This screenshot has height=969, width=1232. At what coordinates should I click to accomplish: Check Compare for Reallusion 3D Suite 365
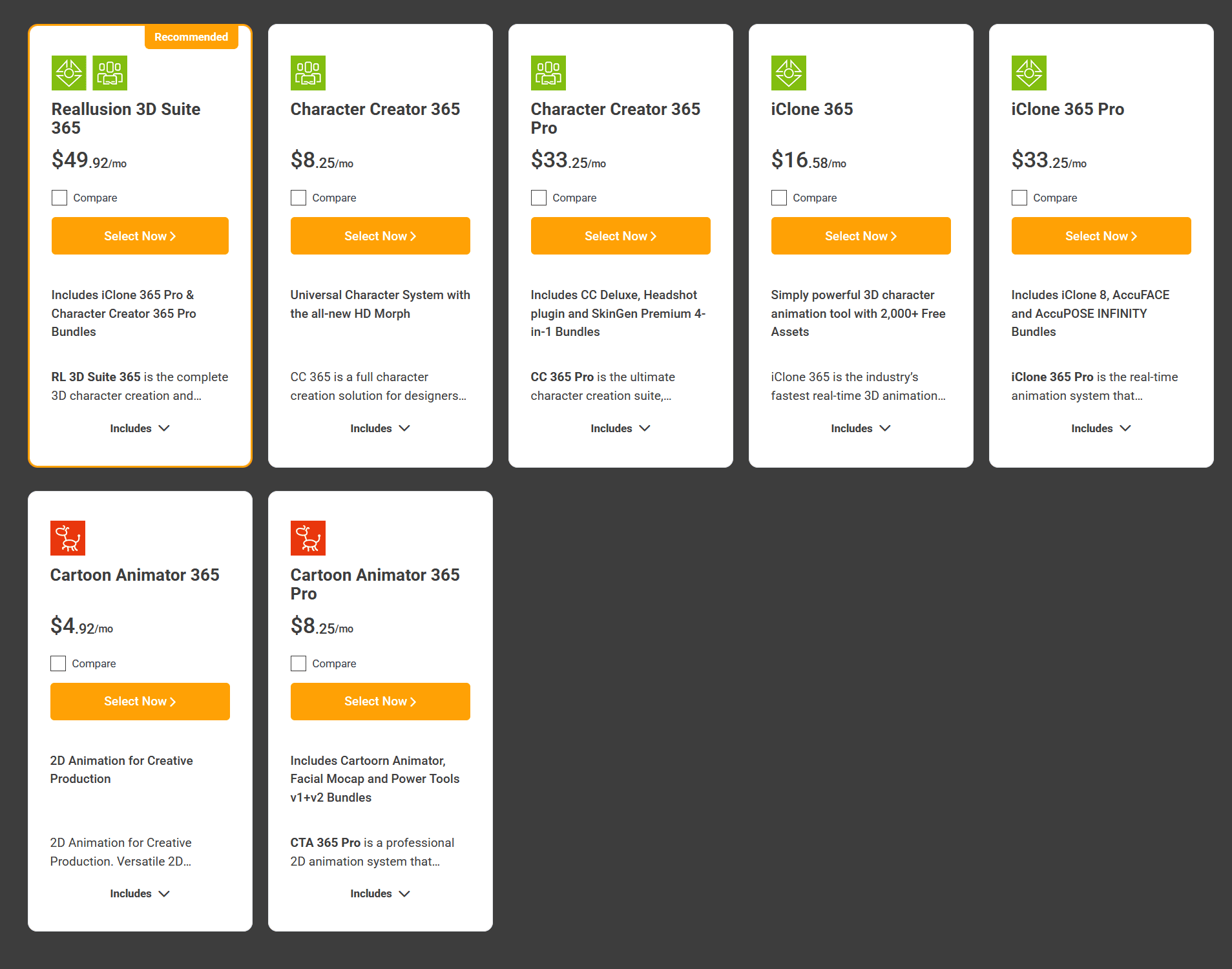(x=59, y=198)
